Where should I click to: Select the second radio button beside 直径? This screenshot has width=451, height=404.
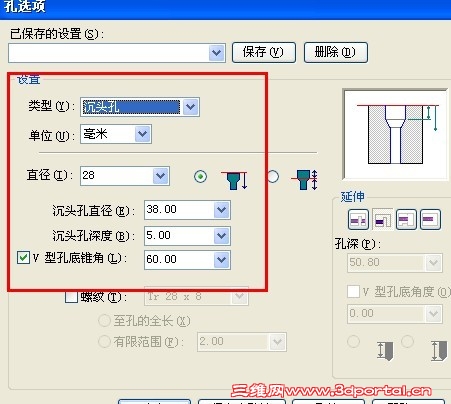[x=273, y=176]
